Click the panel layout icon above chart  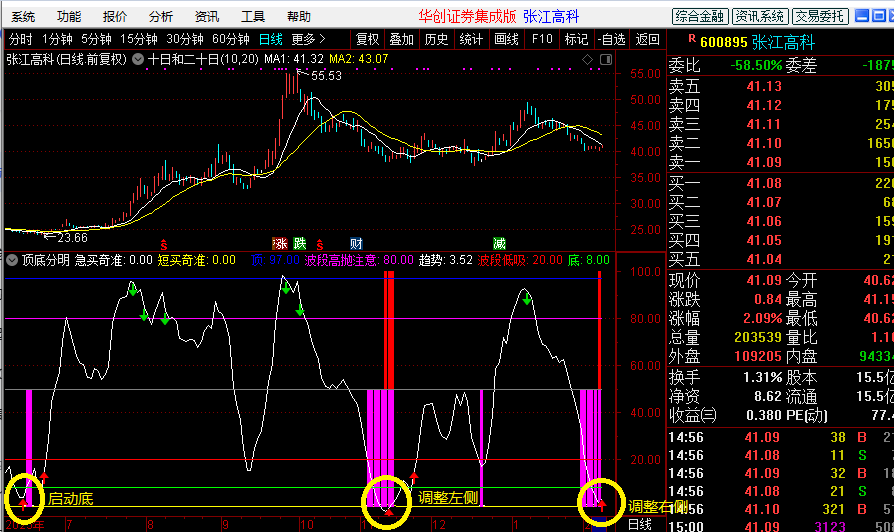tap(606, 59)
